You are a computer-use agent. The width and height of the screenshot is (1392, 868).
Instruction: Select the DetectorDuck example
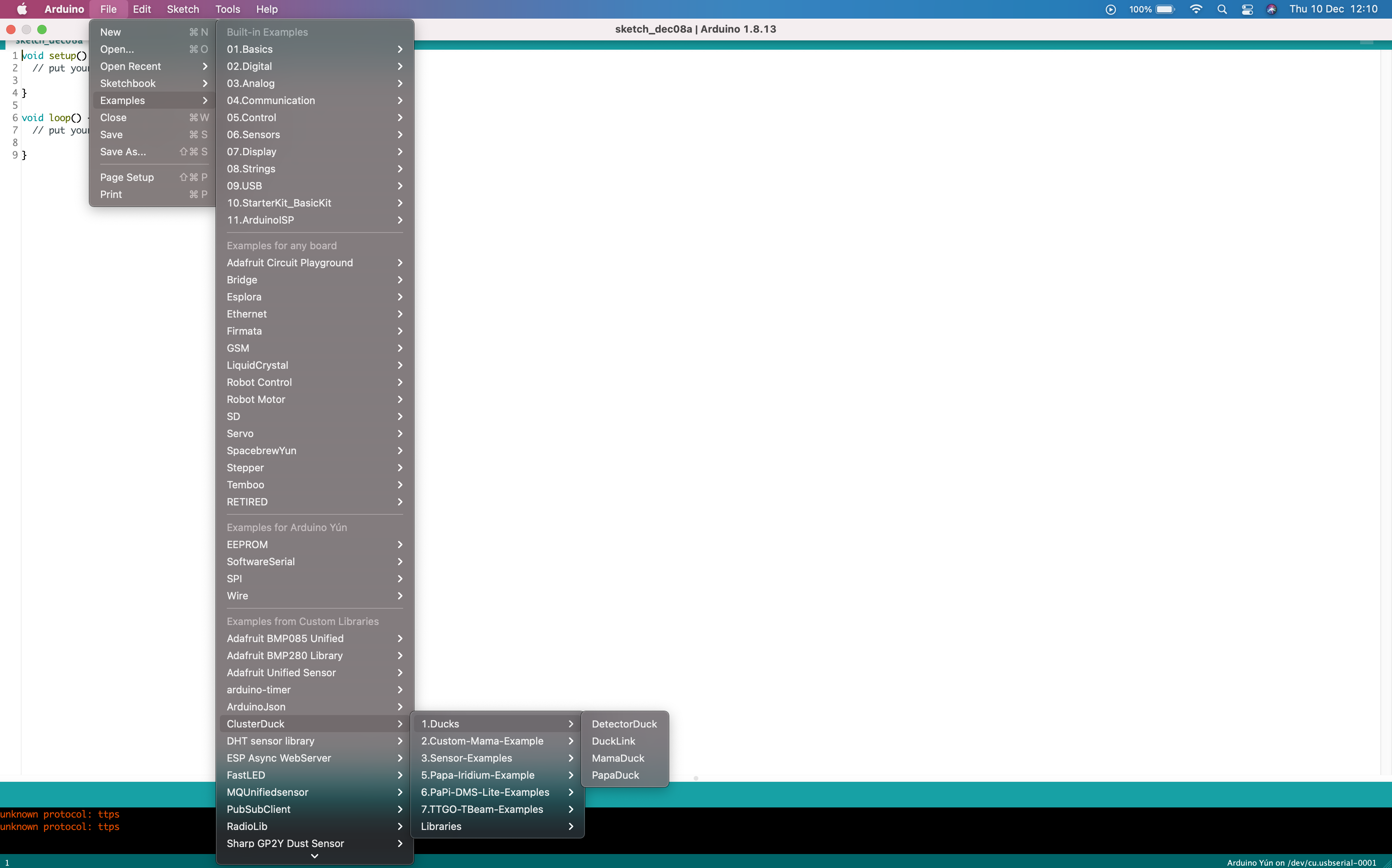click(624, 724)
